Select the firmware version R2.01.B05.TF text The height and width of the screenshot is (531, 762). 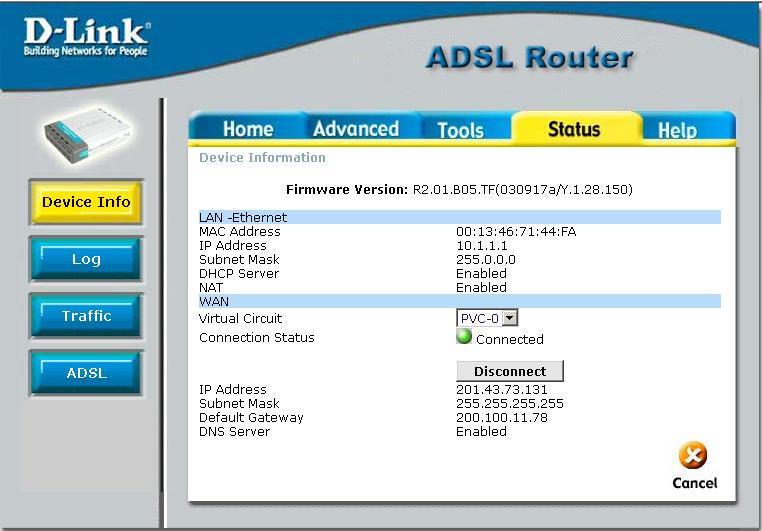point(522,189)
